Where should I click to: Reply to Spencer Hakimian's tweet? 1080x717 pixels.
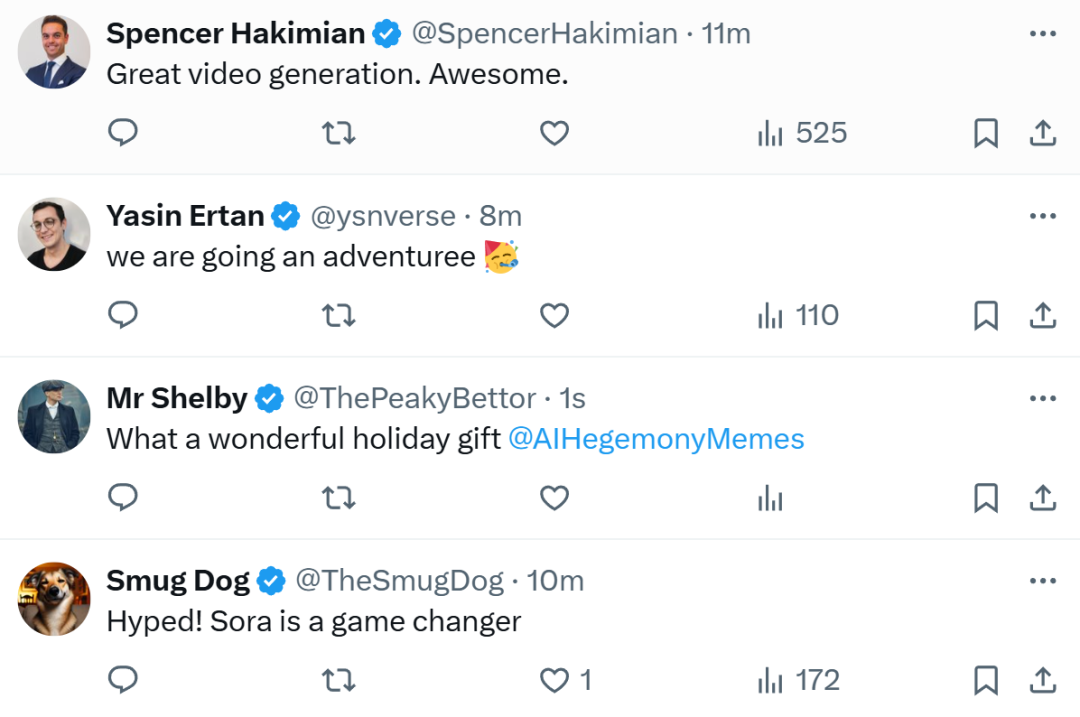coord(122,133)
